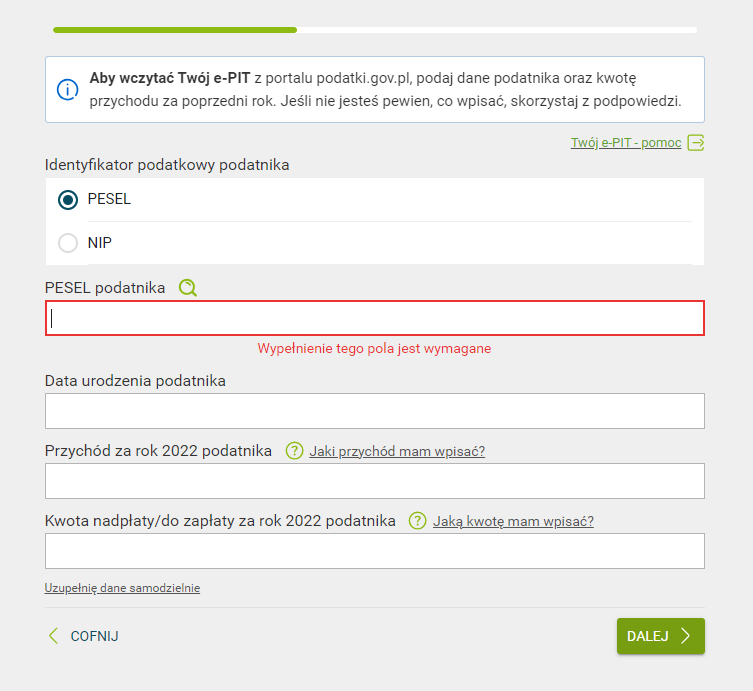Click the green progress bar at the top

click(175, 30)
